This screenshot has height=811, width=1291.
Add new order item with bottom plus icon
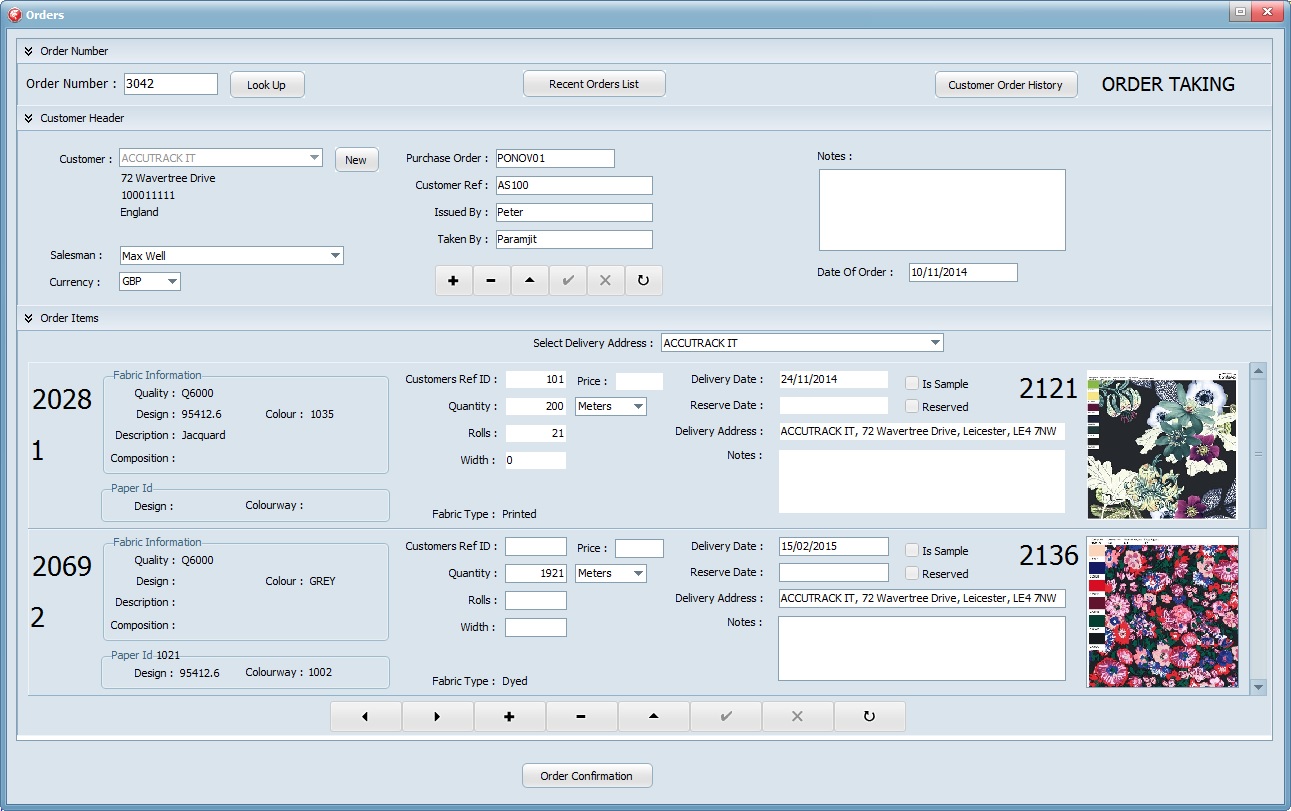click(x=509, y=717)
